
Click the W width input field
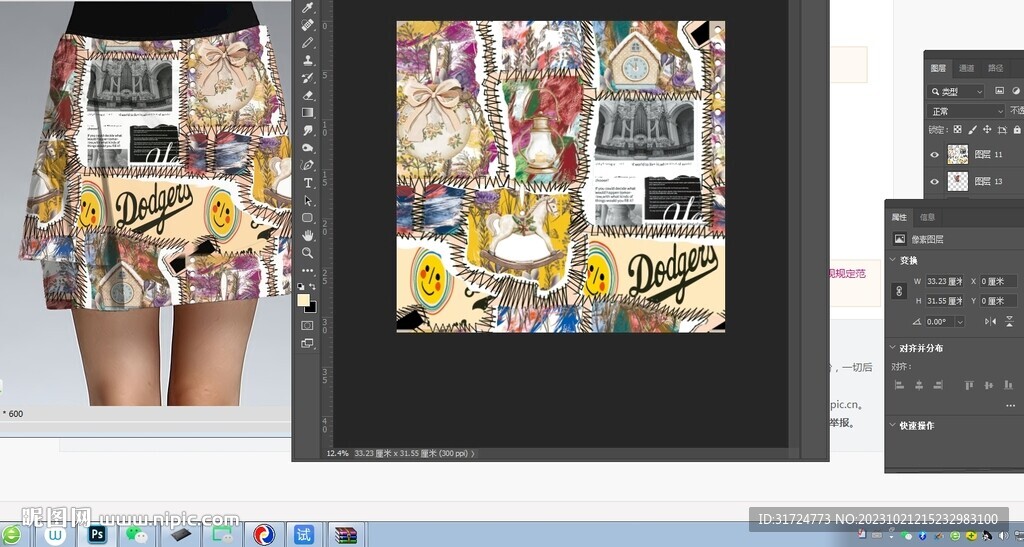click(942, 281)
